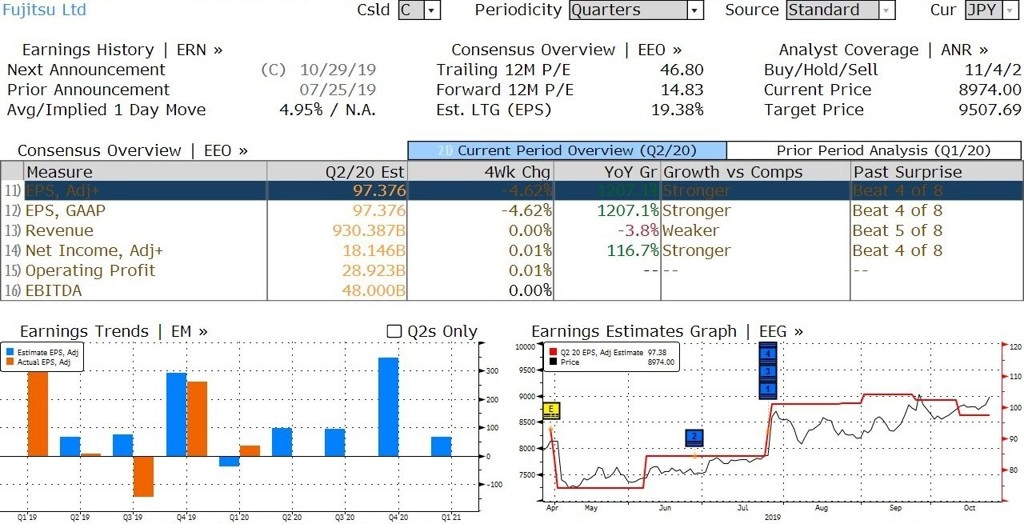The width and height of the screenshot is (1024, 524).
Task: Select the EPS, Adj+ row
Action: (512, 191)
